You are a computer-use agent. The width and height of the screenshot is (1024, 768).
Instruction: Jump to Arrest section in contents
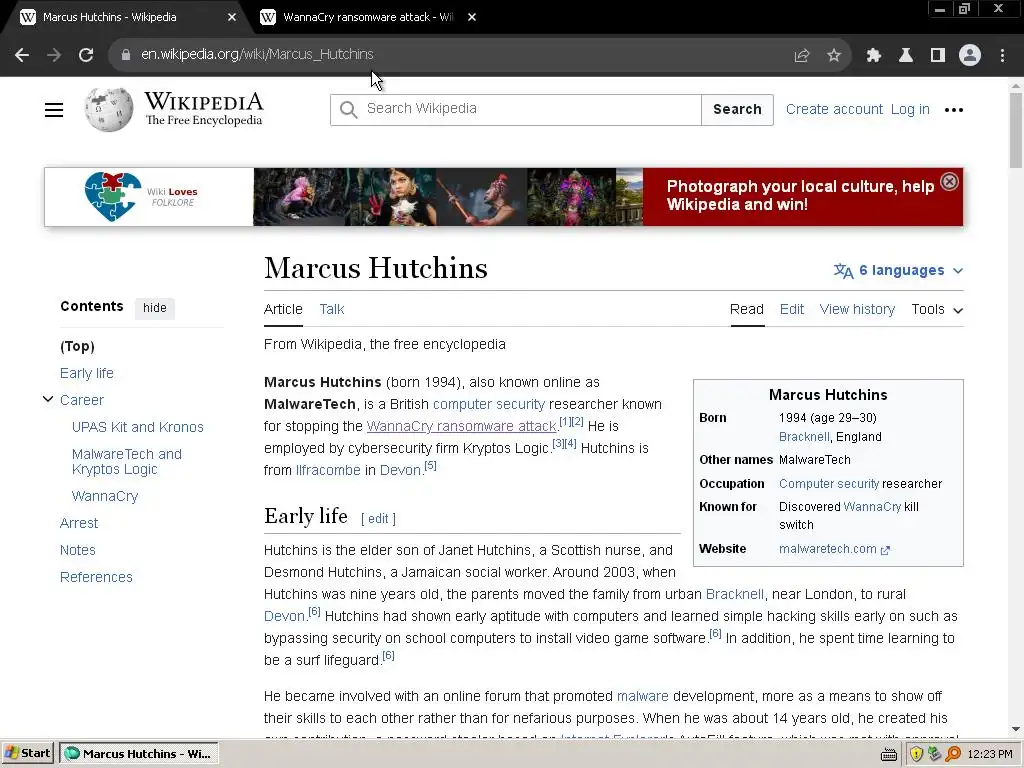pyautogui.click(x=79, y=523)
